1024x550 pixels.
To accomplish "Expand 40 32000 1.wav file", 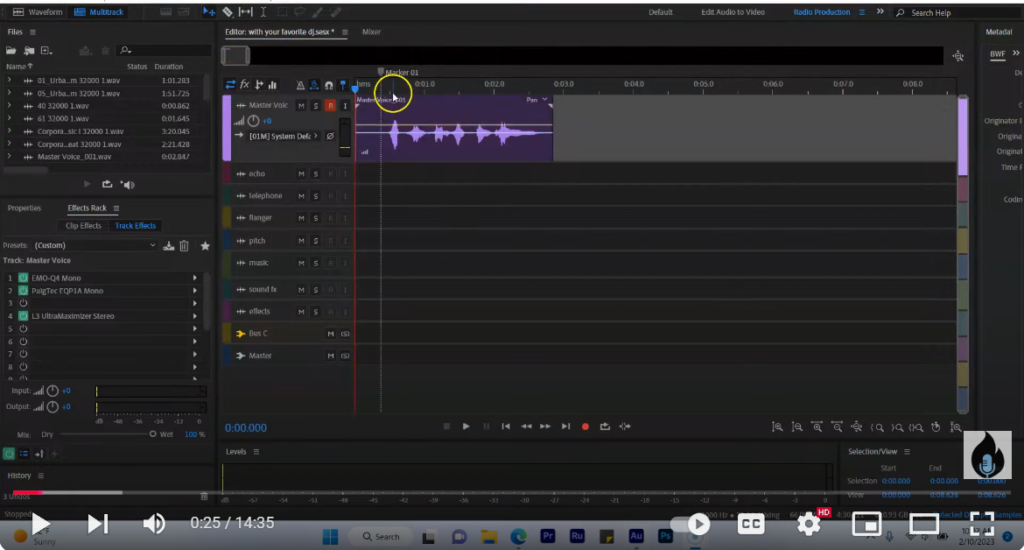I will click(x=9, y=106).
